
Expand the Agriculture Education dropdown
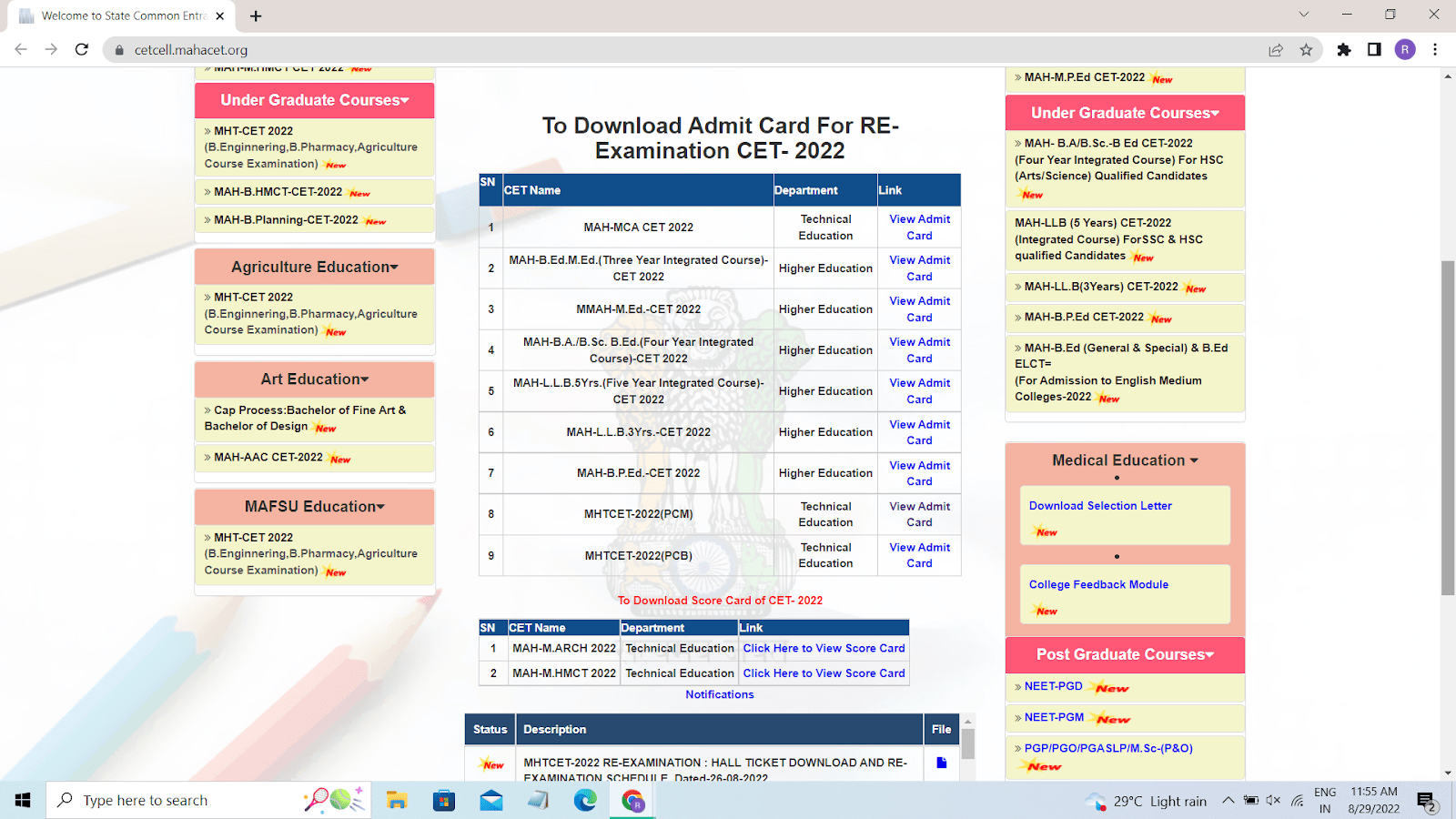click(314, 267)
